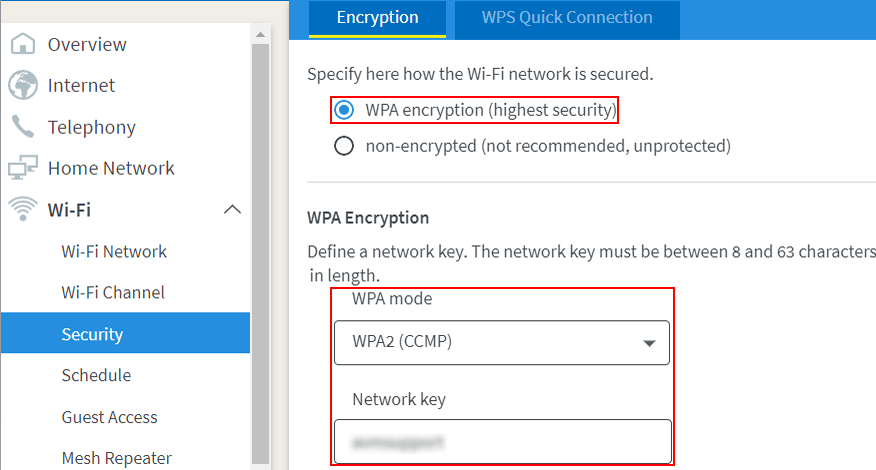Select the Security menu entry
The image size is (876, 470).
tap(92, 334)
